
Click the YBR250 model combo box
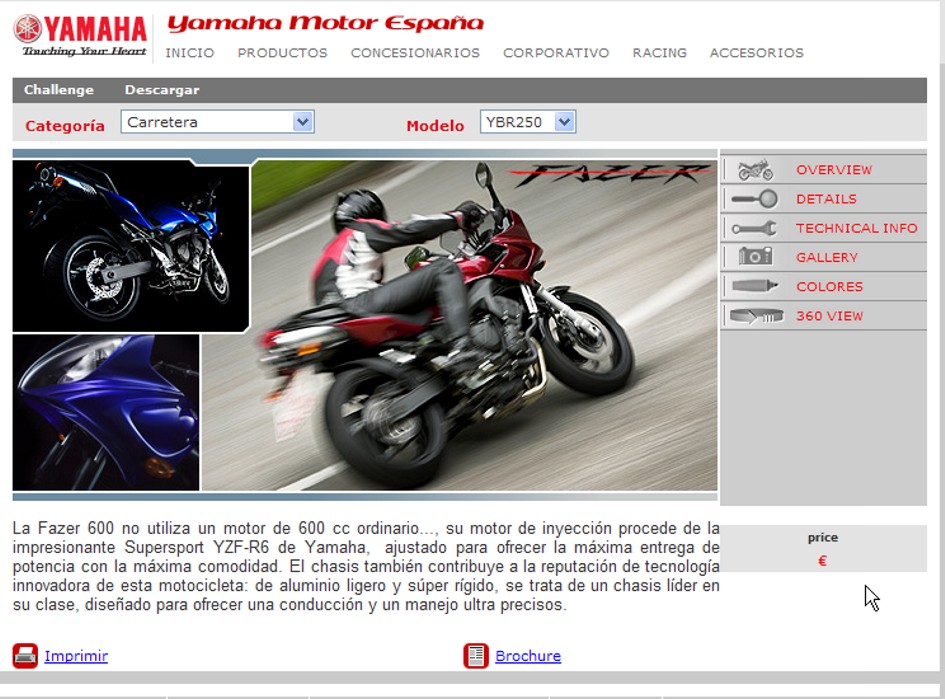tap(528, 122)
